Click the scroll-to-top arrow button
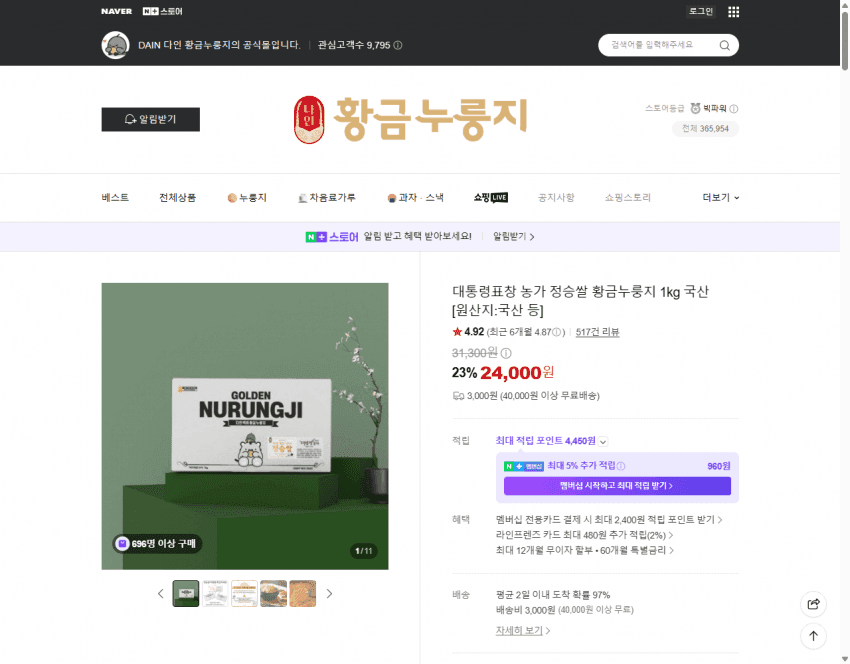The height and width of the screenshot is (664, 850). pyautogui.click(x=813, y=636)
